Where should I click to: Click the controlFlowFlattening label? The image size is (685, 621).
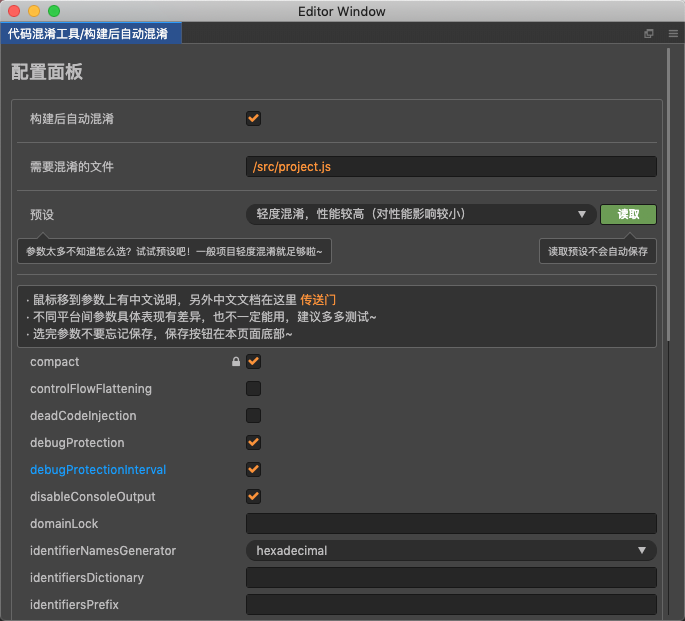(91, 389)
